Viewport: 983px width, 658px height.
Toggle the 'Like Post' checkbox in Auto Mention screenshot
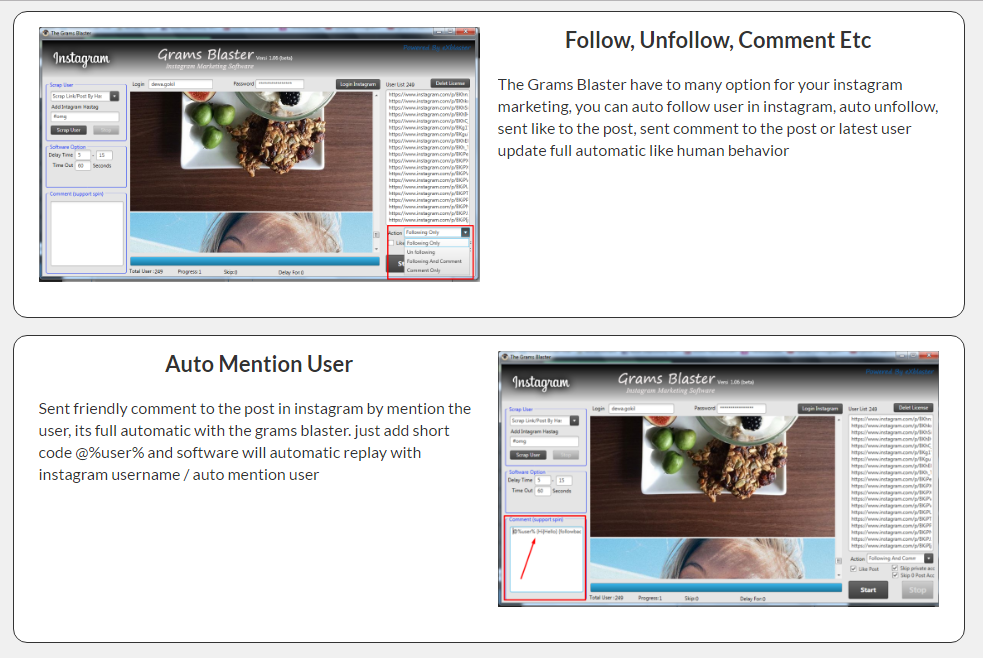853,569
